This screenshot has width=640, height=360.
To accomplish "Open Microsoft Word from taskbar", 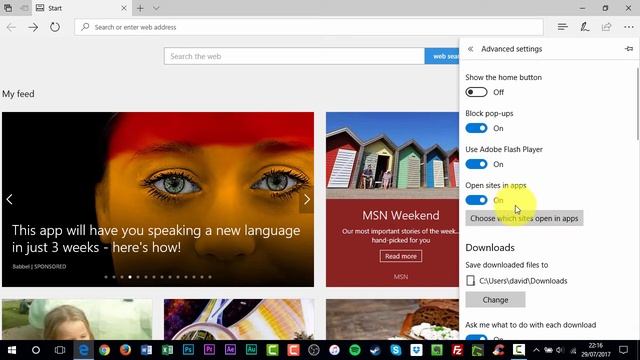I will pos(146,350).
